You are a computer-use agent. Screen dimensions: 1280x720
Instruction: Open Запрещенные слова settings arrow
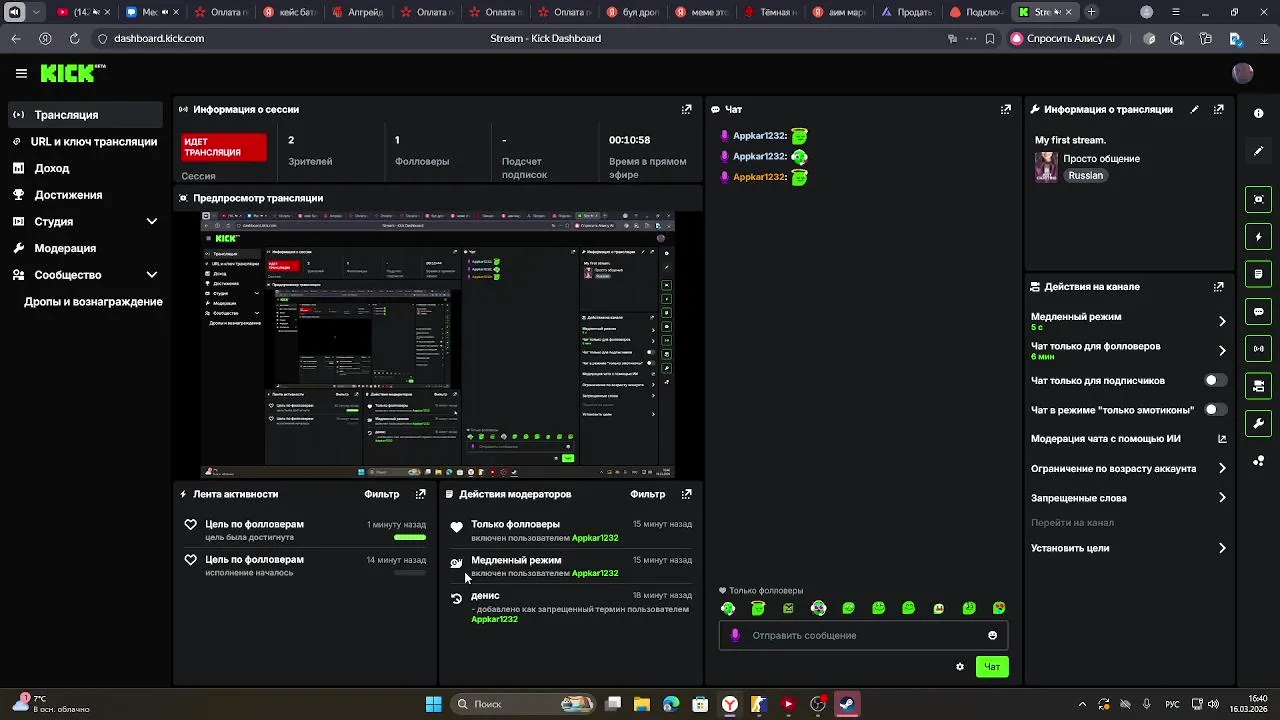pyautogui.click(x=1222, y=497)
